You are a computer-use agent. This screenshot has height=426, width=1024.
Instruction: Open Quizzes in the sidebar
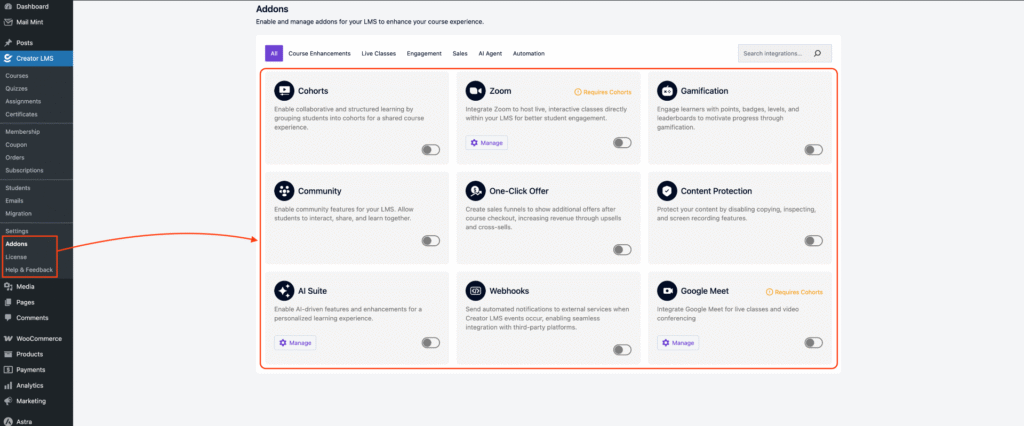pos(16,88)
